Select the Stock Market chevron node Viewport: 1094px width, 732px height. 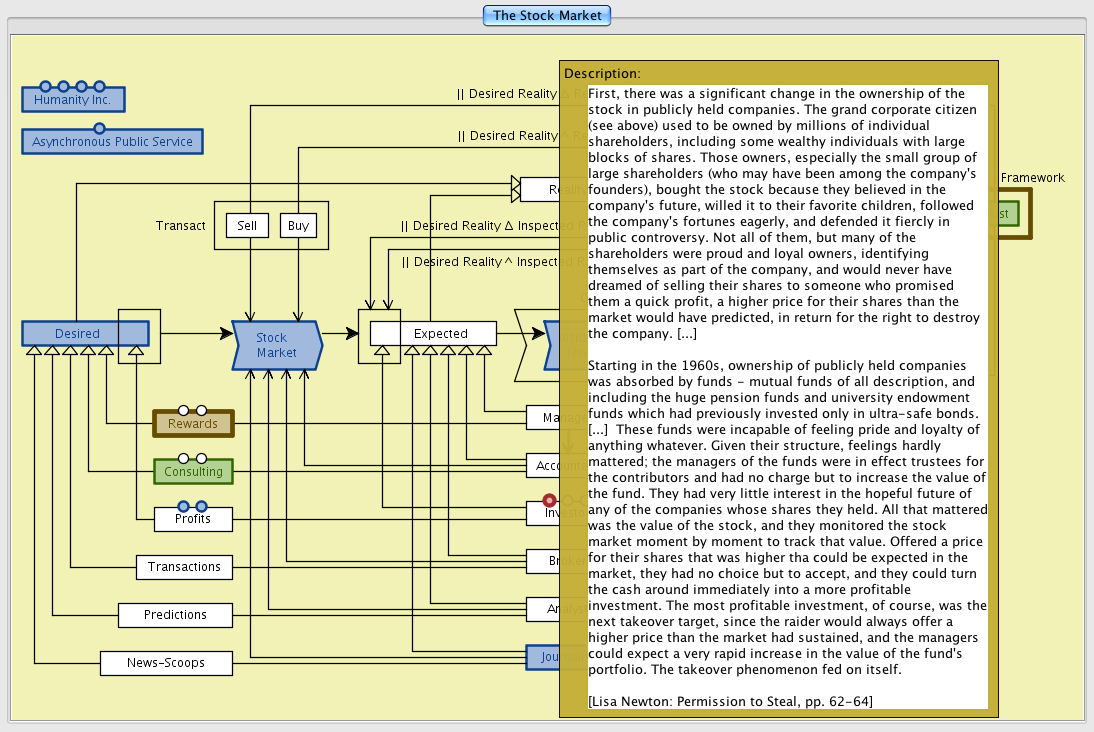coord(277,345)
